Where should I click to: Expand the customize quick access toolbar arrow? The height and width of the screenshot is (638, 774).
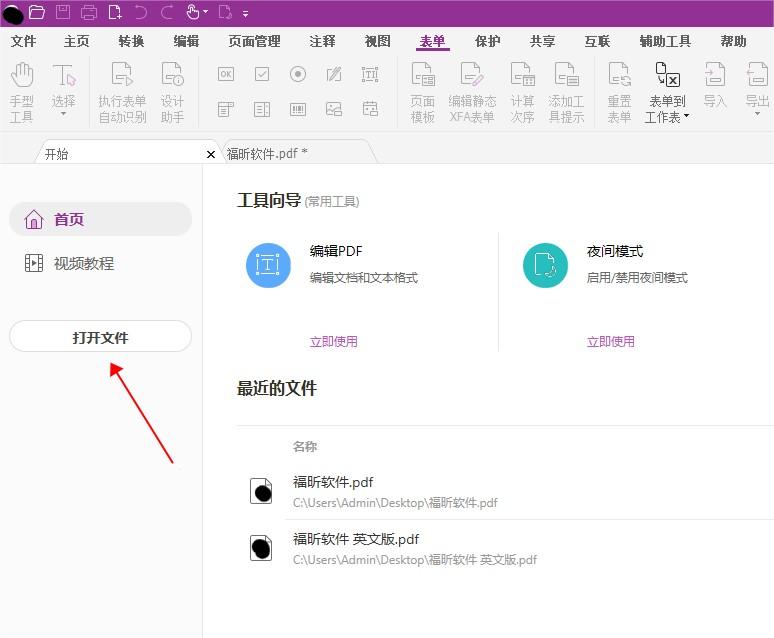tap(245, 14)
